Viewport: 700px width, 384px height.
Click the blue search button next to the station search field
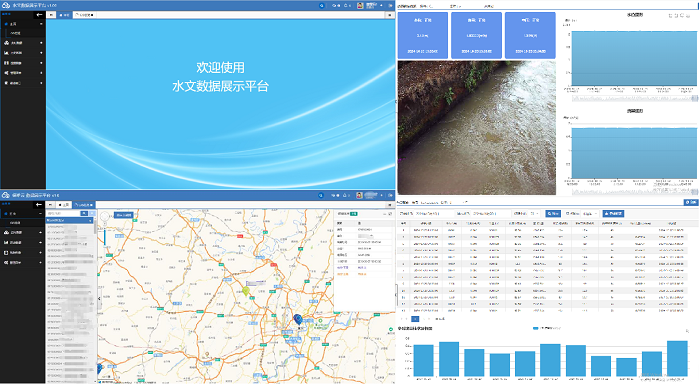[84, 213]
